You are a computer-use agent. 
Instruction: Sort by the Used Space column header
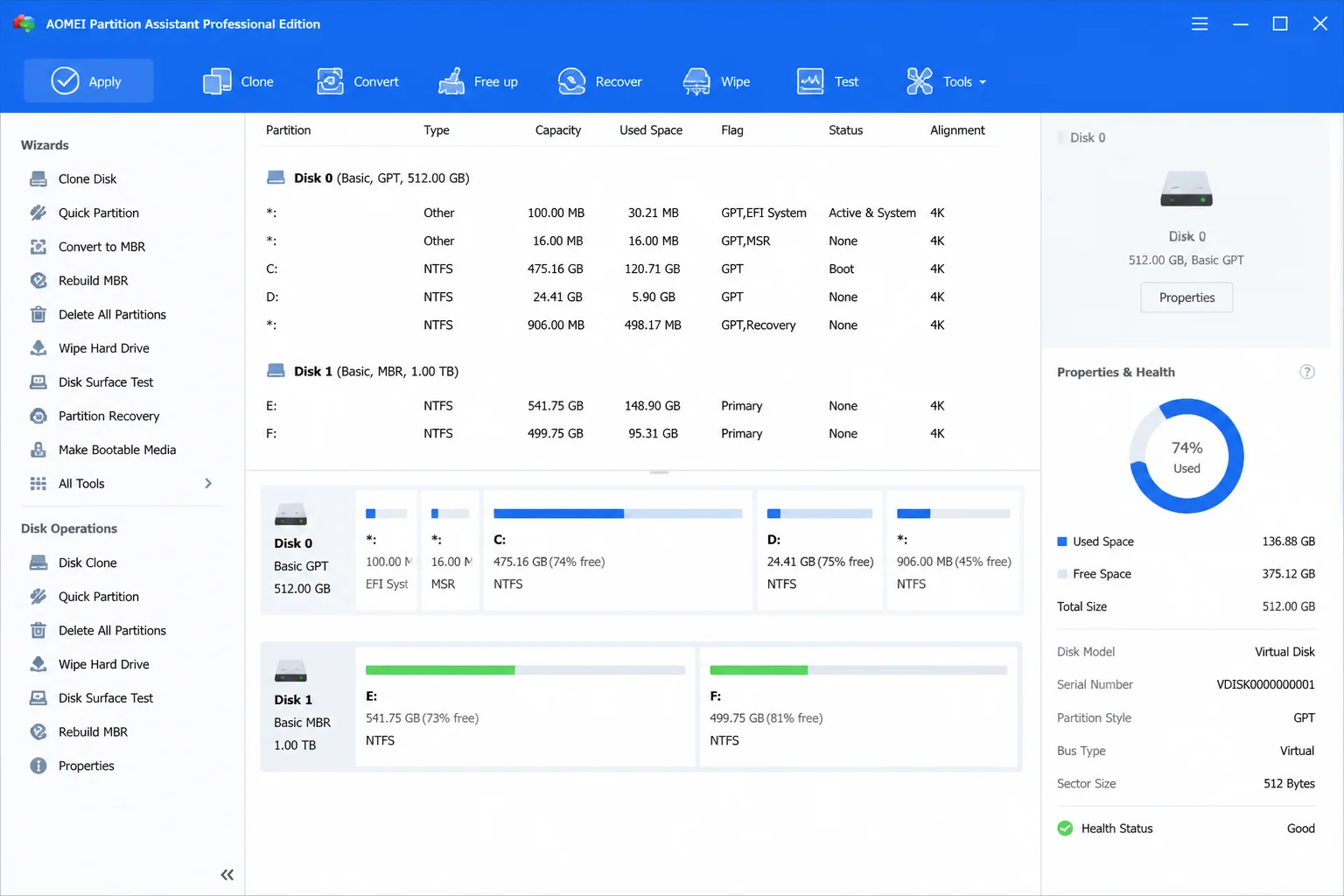click(x=650, y=129)
